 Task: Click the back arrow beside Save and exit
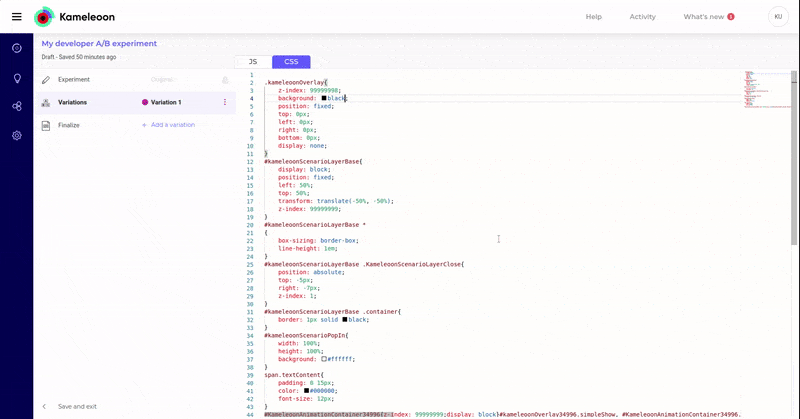(44, 407)
